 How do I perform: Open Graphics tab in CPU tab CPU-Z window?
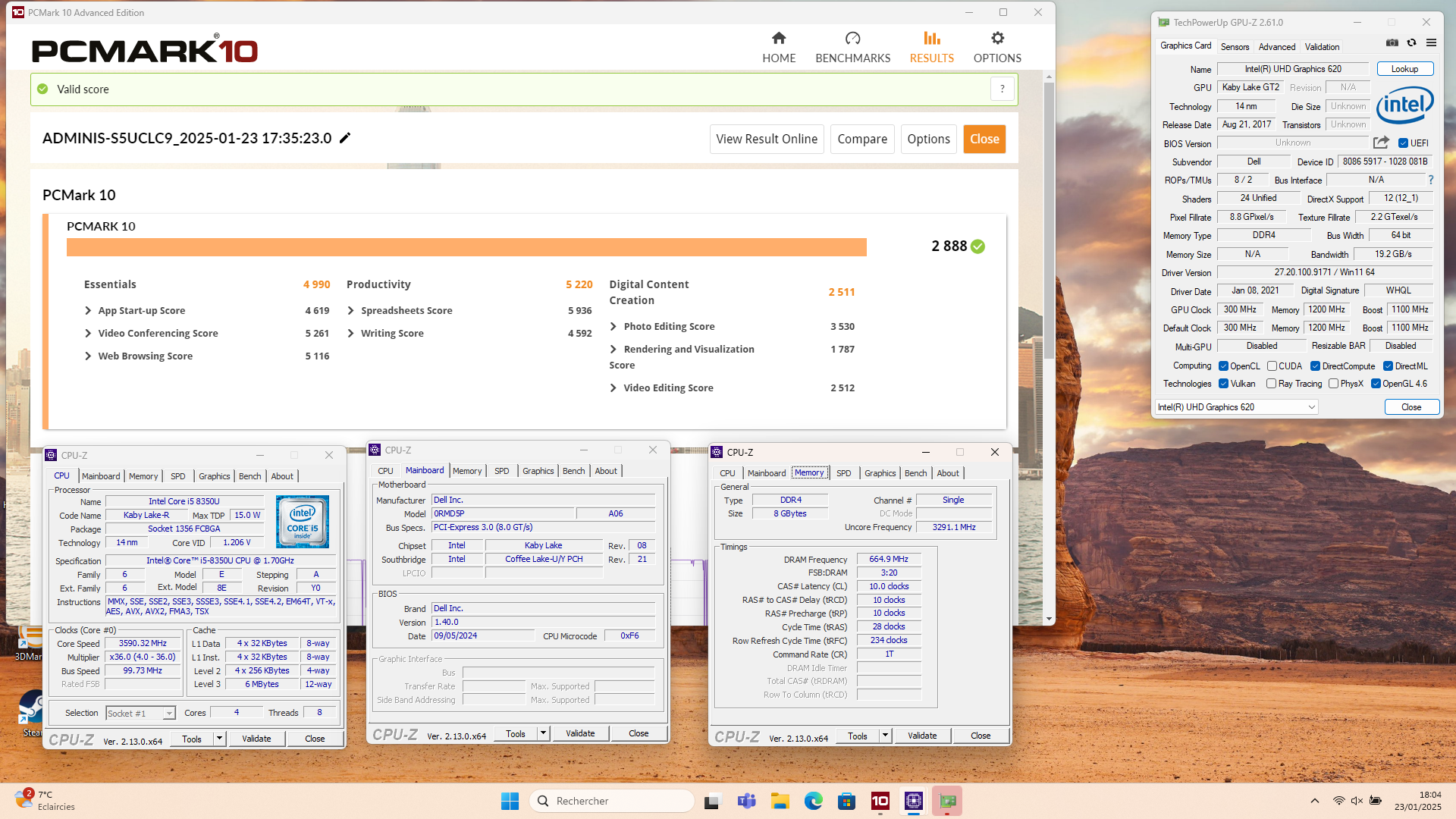point(214,476)
